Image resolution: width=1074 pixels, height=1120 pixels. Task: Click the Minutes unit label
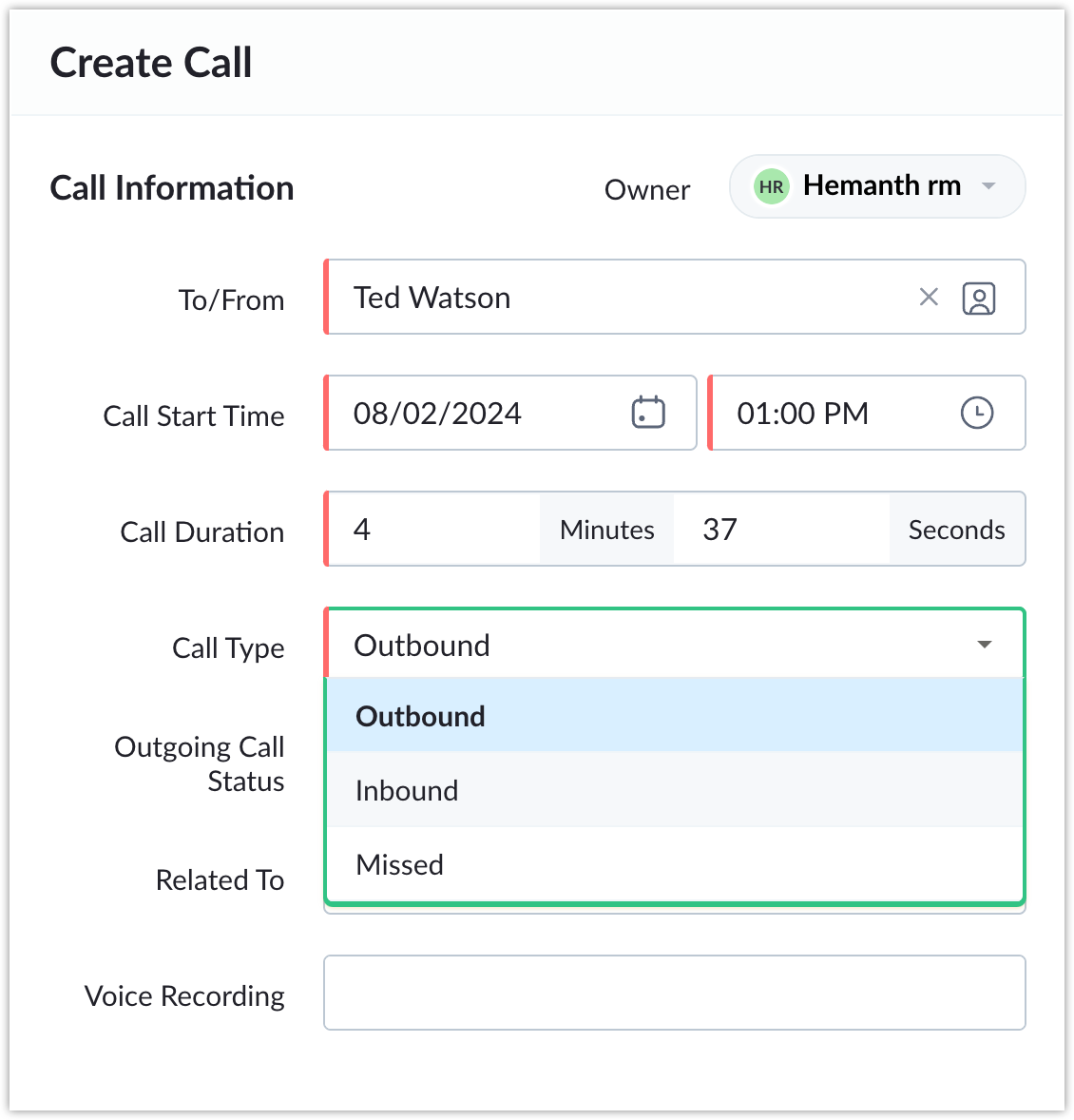pos(607,530)
